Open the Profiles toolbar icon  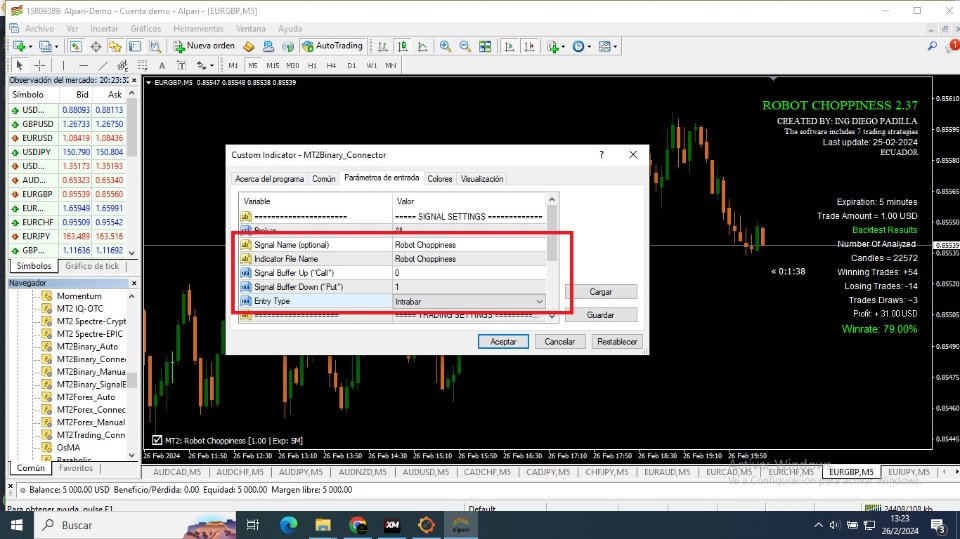pyautogui.click(x=47, y=47)
